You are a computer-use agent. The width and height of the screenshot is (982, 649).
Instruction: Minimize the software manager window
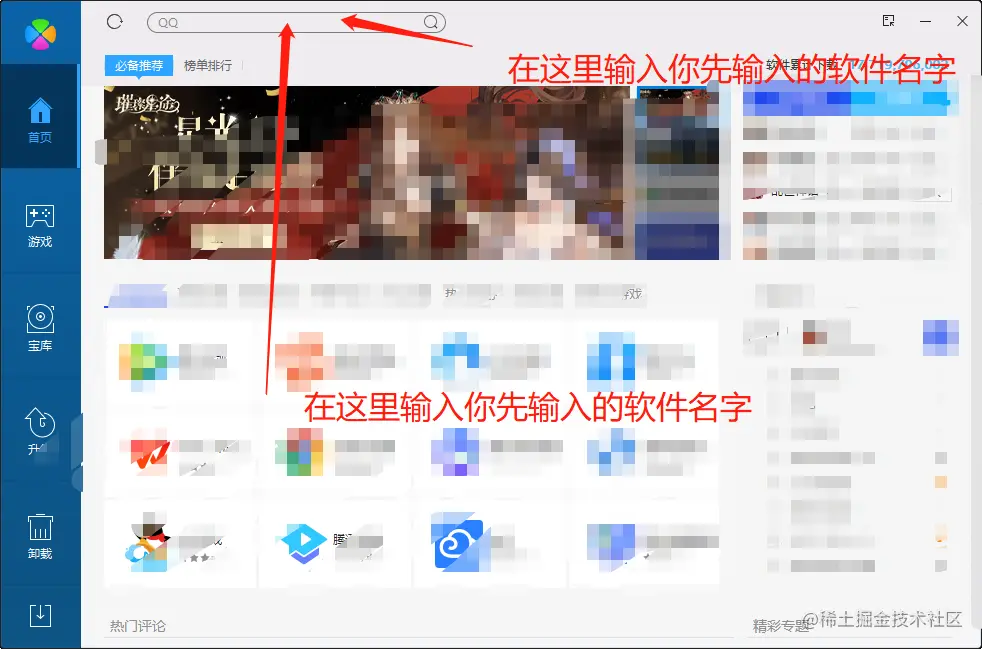(x=925, y=21)
